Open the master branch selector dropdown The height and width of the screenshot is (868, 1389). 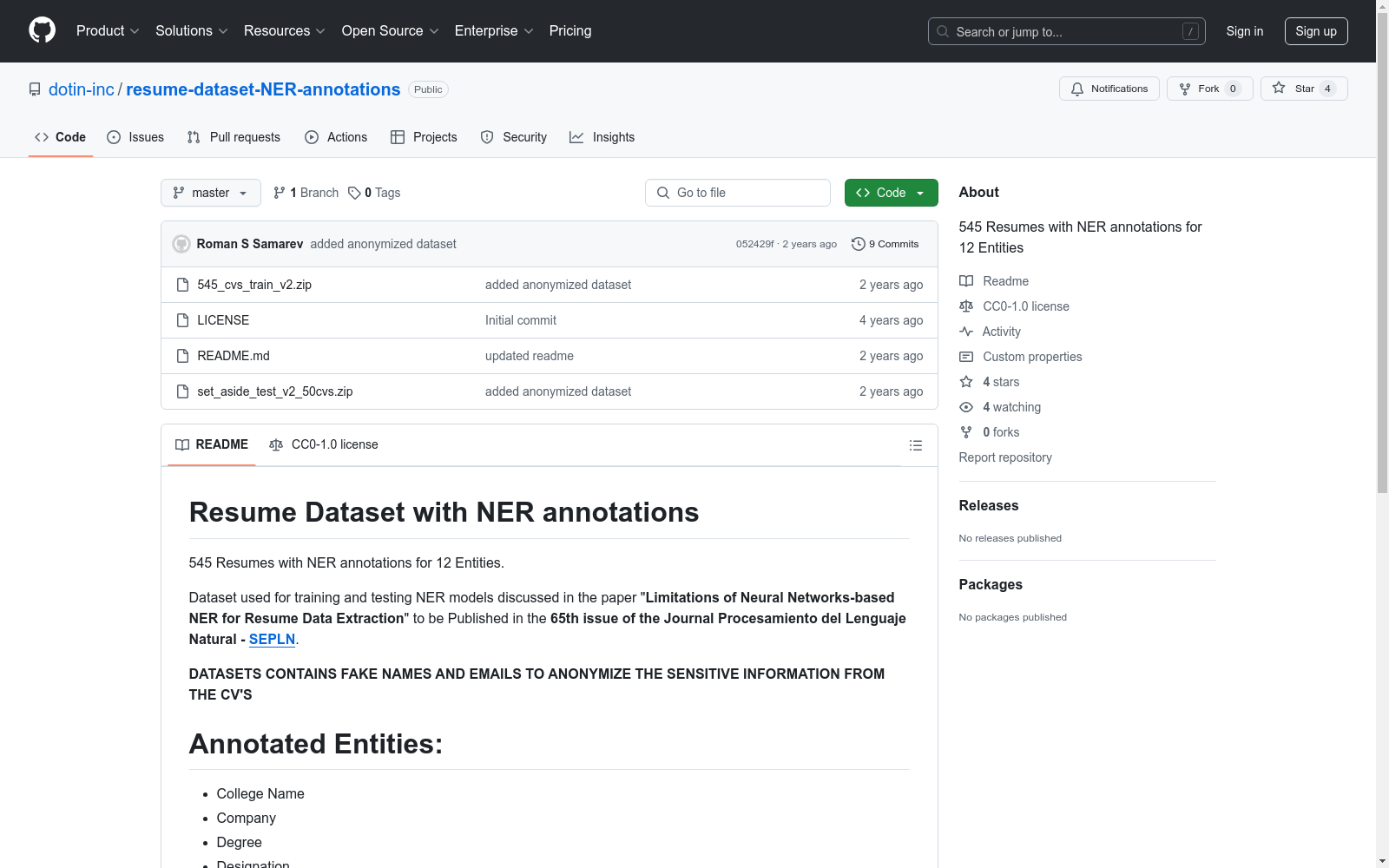click(x=211, y=193)
